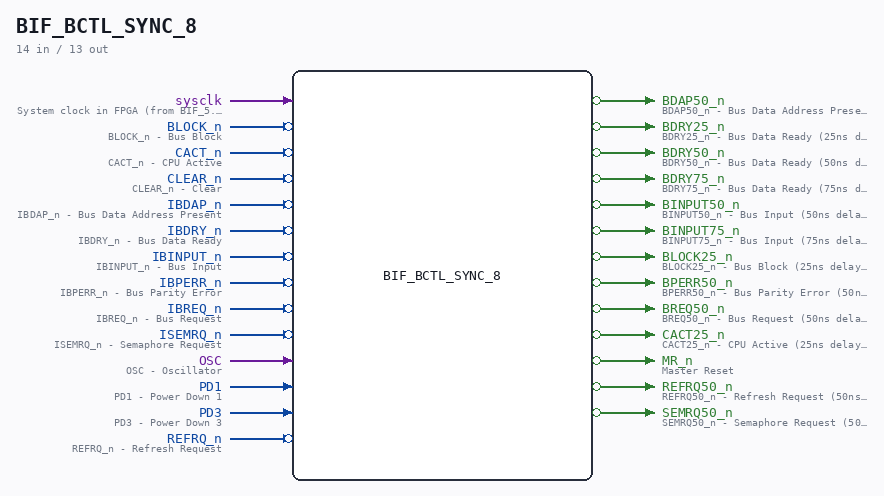884x496 pixels.
Task: Select the CACT_n input port label
Action: click(198, 152)
